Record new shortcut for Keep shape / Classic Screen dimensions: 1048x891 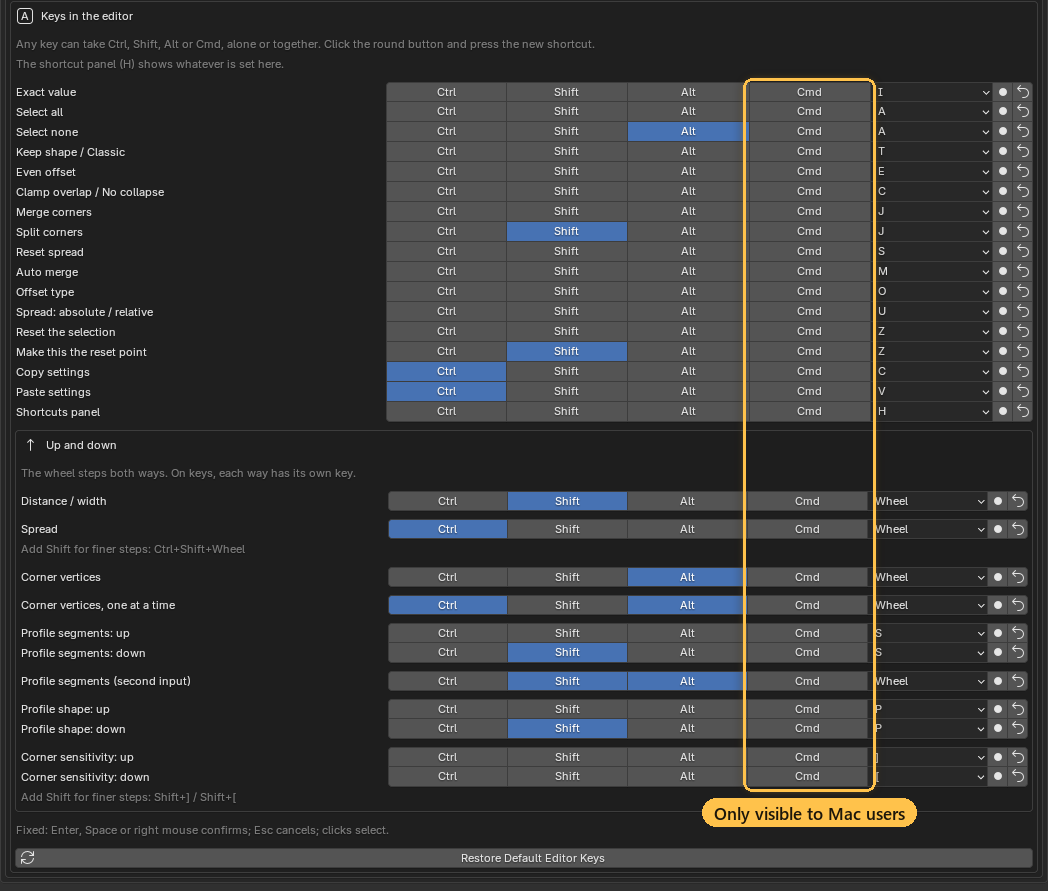(x=1003, y=152)
